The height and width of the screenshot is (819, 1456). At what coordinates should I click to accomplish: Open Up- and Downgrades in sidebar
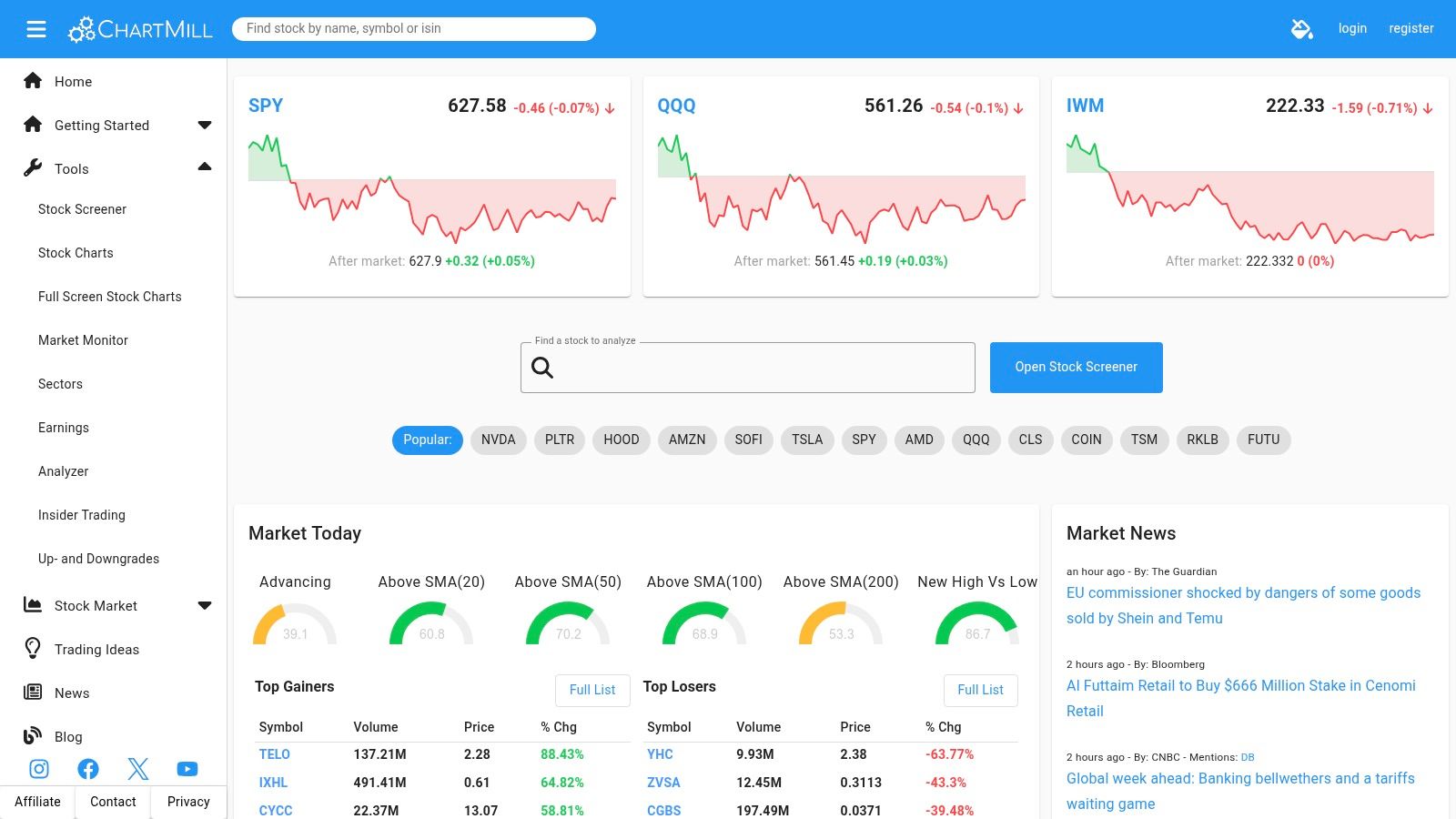[98, 559]
